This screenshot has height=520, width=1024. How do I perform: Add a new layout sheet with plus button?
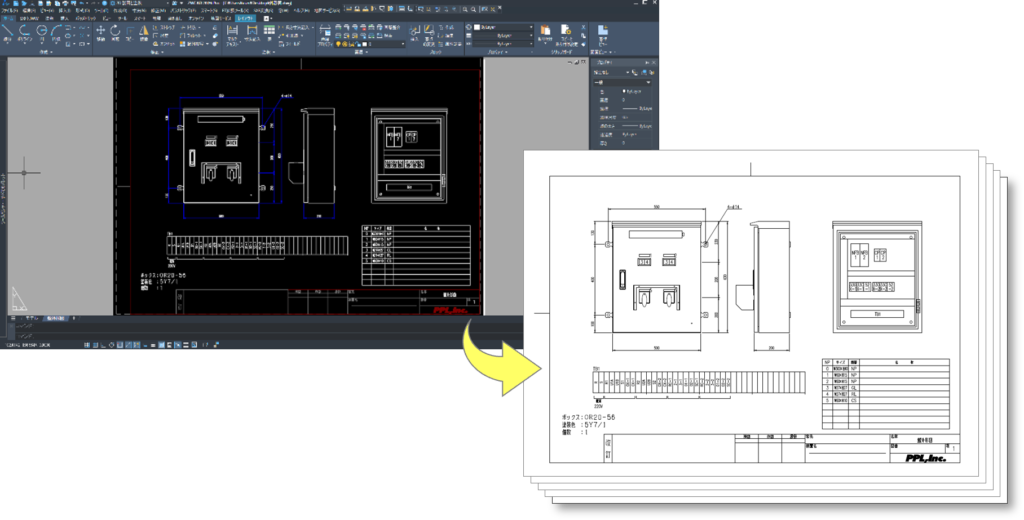tap(74, 318)
